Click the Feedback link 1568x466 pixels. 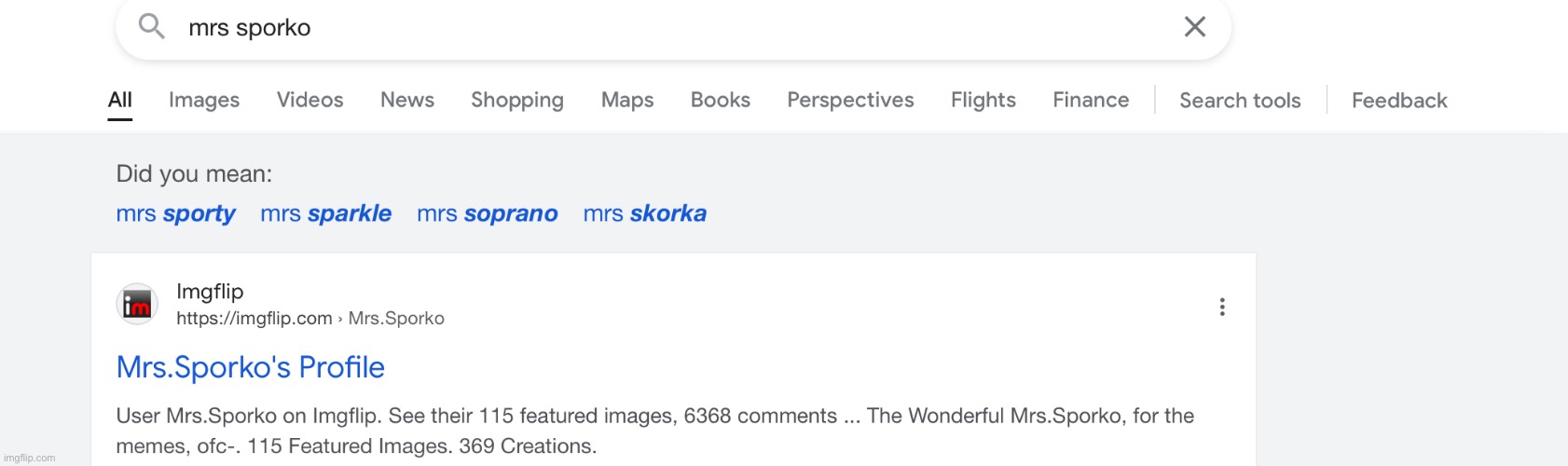[1399, 101]
